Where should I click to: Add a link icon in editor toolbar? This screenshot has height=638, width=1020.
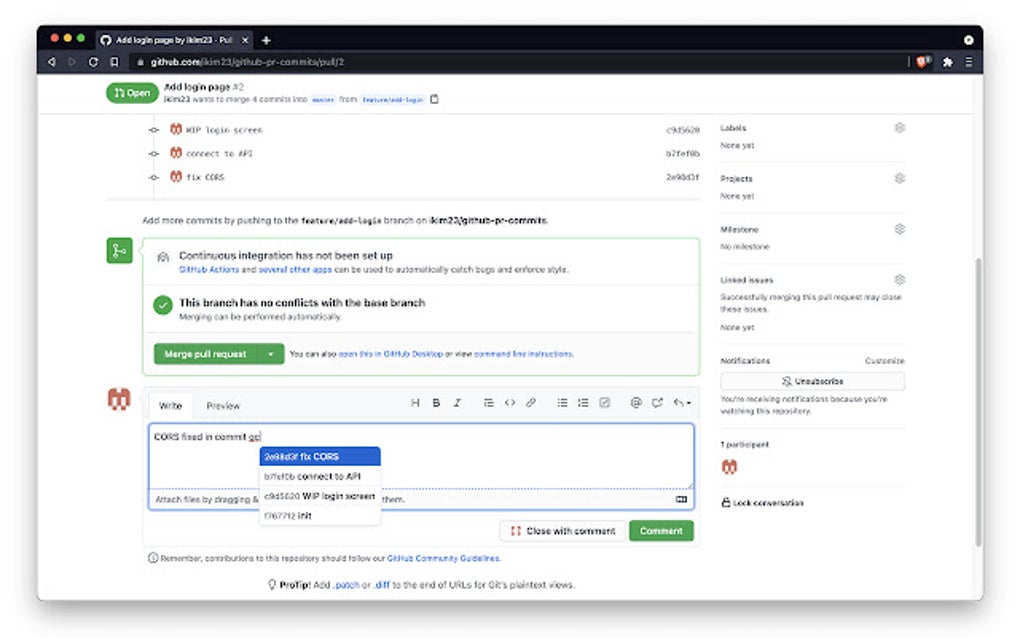coord(531,403)
